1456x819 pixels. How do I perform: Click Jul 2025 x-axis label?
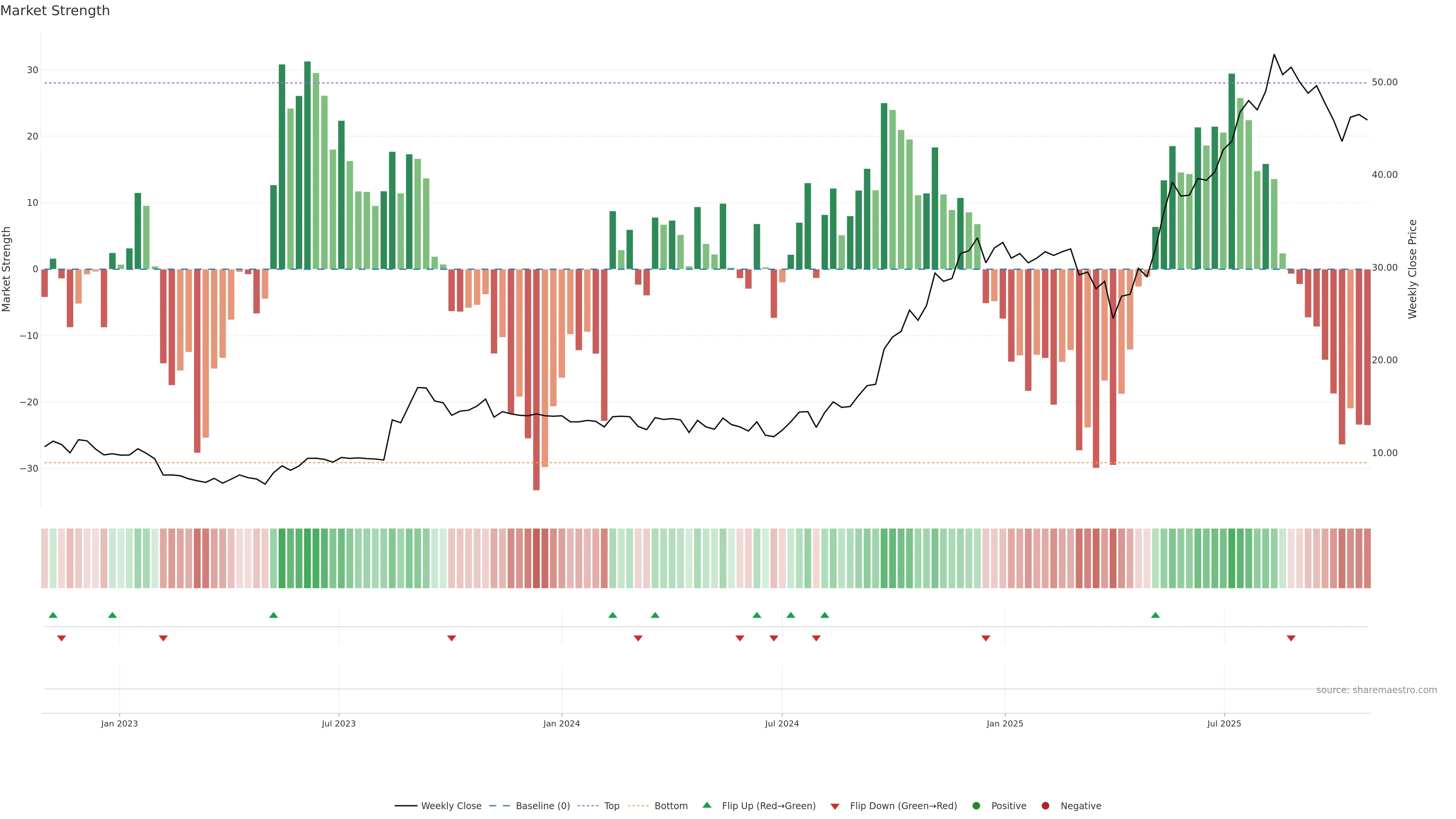pyautogui.click(x=1224, y=723)
